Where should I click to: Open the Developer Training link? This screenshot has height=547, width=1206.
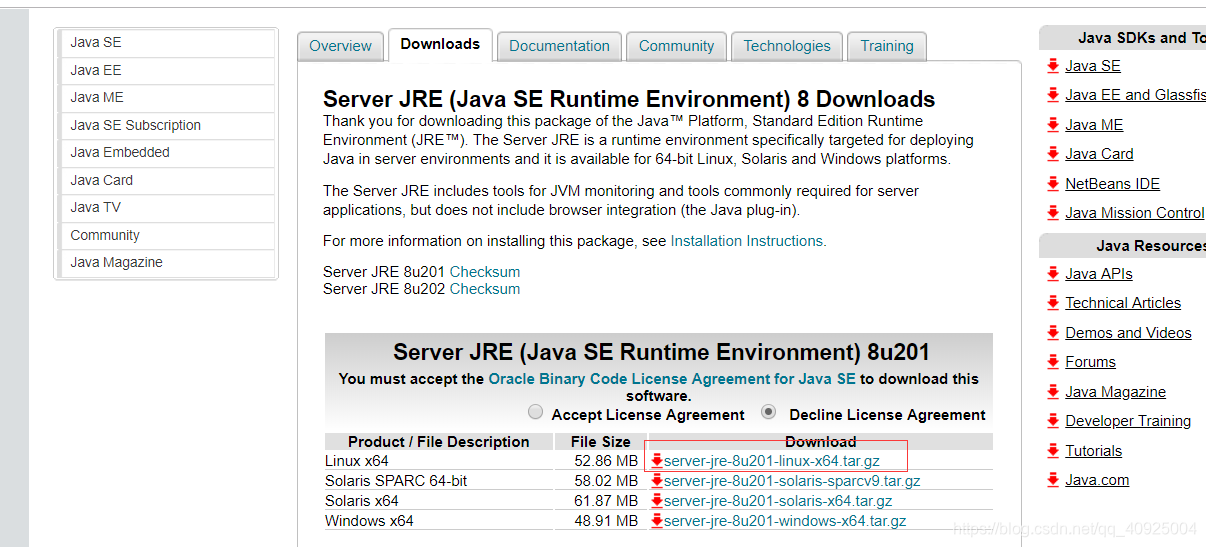coord(1128,421)
